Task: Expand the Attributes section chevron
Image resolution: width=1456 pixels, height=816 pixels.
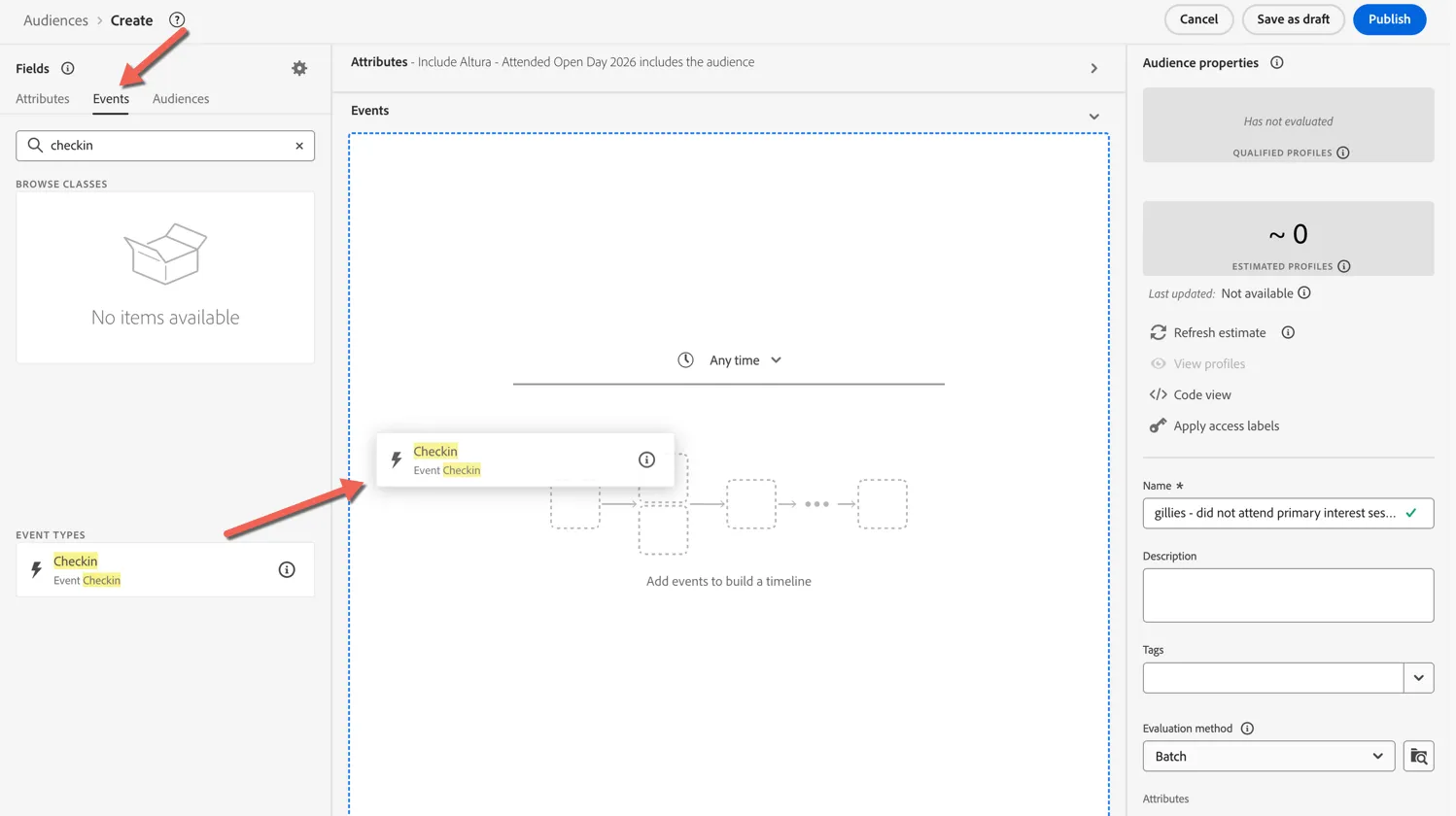Action: (1094, 69)
